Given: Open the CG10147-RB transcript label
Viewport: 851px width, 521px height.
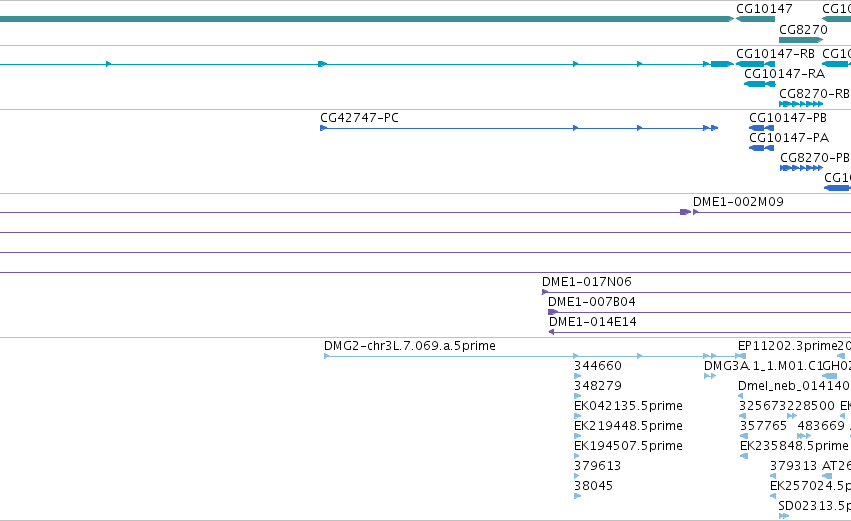Looking at the screenshot, I should [x=776, y=54].
